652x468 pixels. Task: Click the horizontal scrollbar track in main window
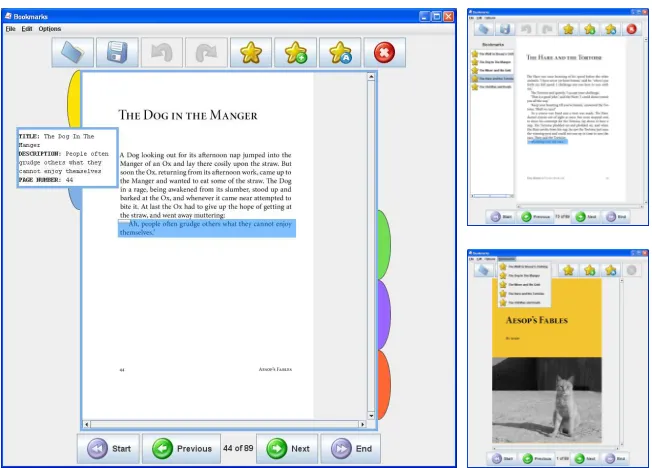225,424
